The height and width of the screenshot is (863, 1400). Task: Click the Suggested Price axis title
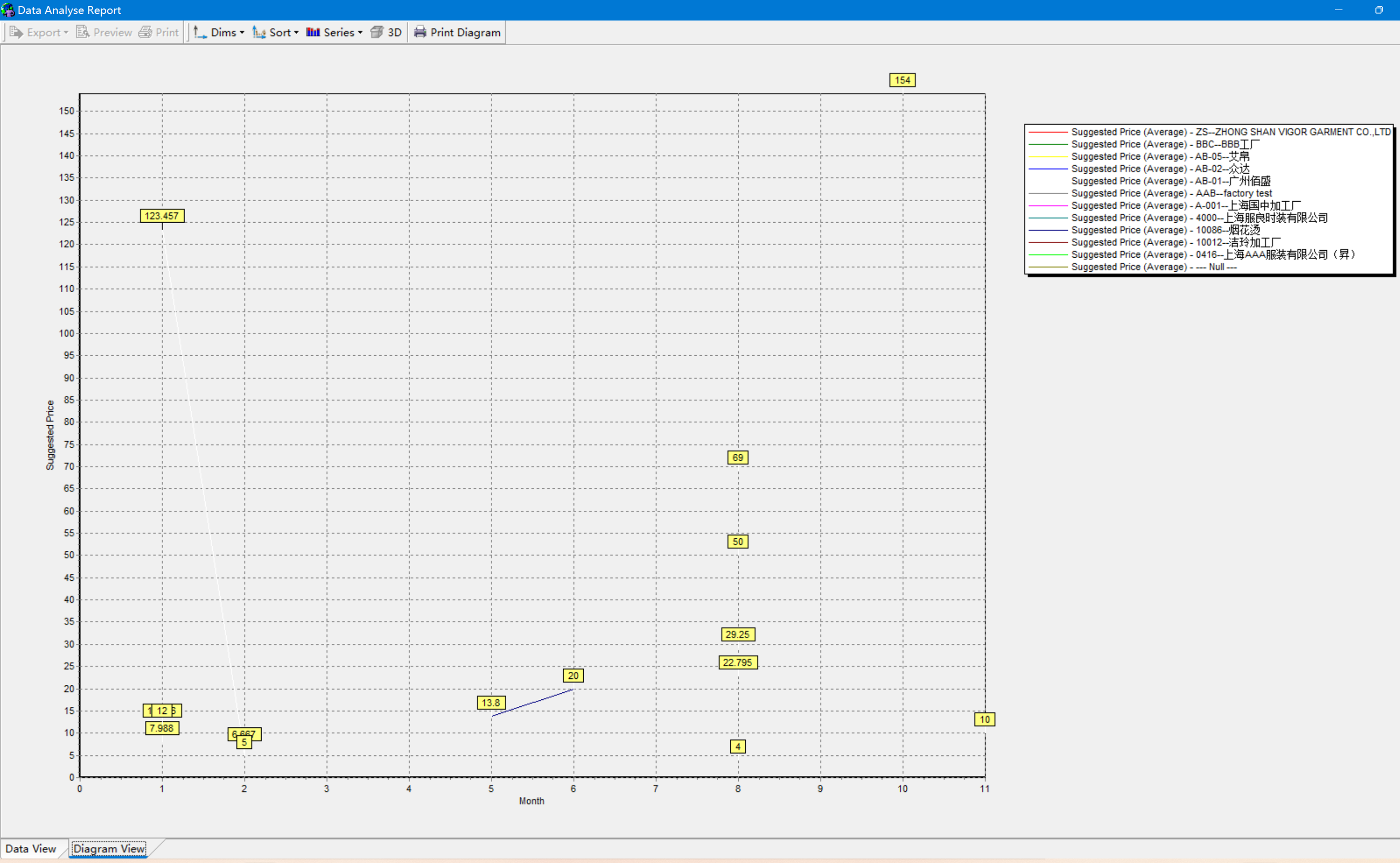click(x=50, y=435)
